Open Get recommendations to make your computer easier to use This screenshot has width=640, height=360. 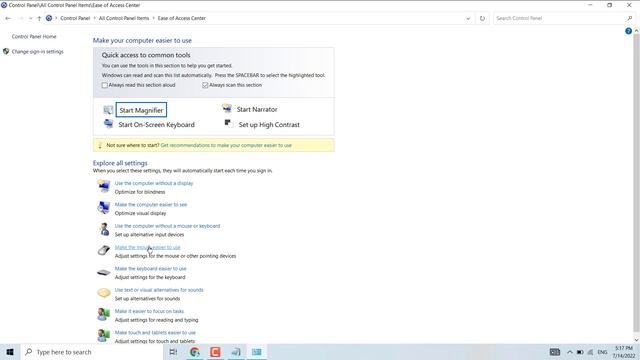tap(226, 145)
